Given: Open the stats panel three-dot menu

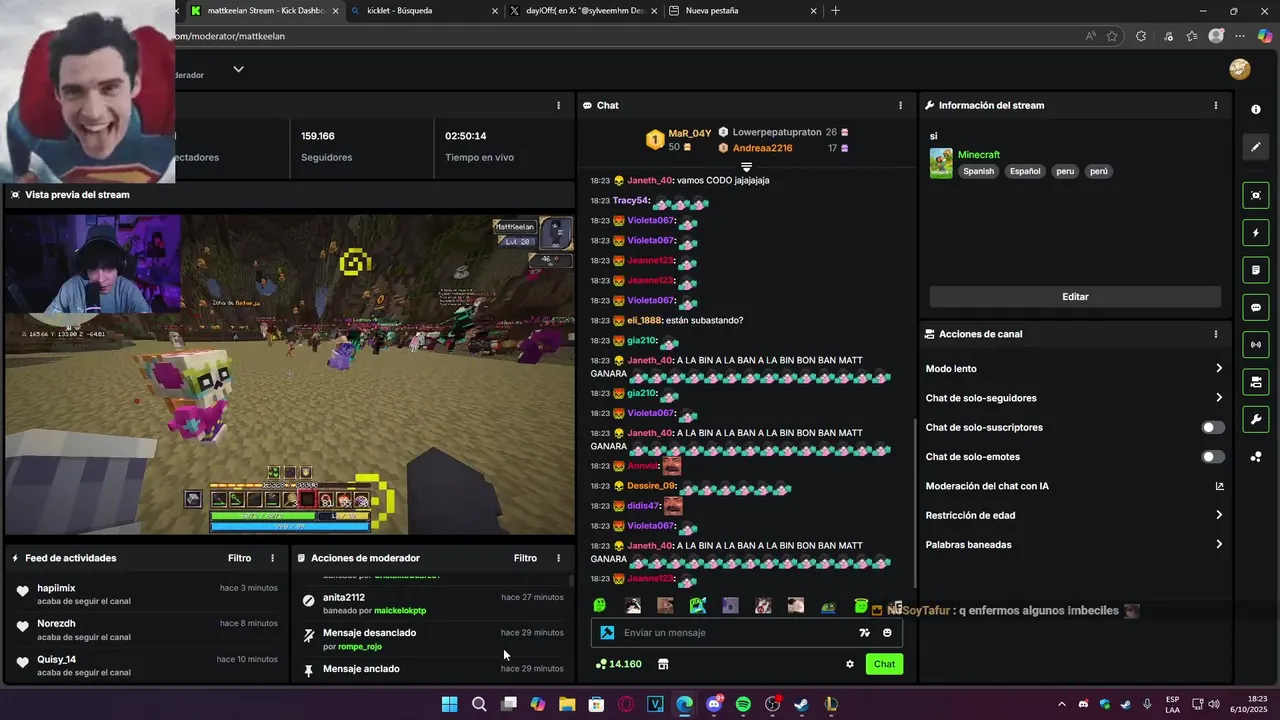Looking at the screenshot, I should 558,105.
